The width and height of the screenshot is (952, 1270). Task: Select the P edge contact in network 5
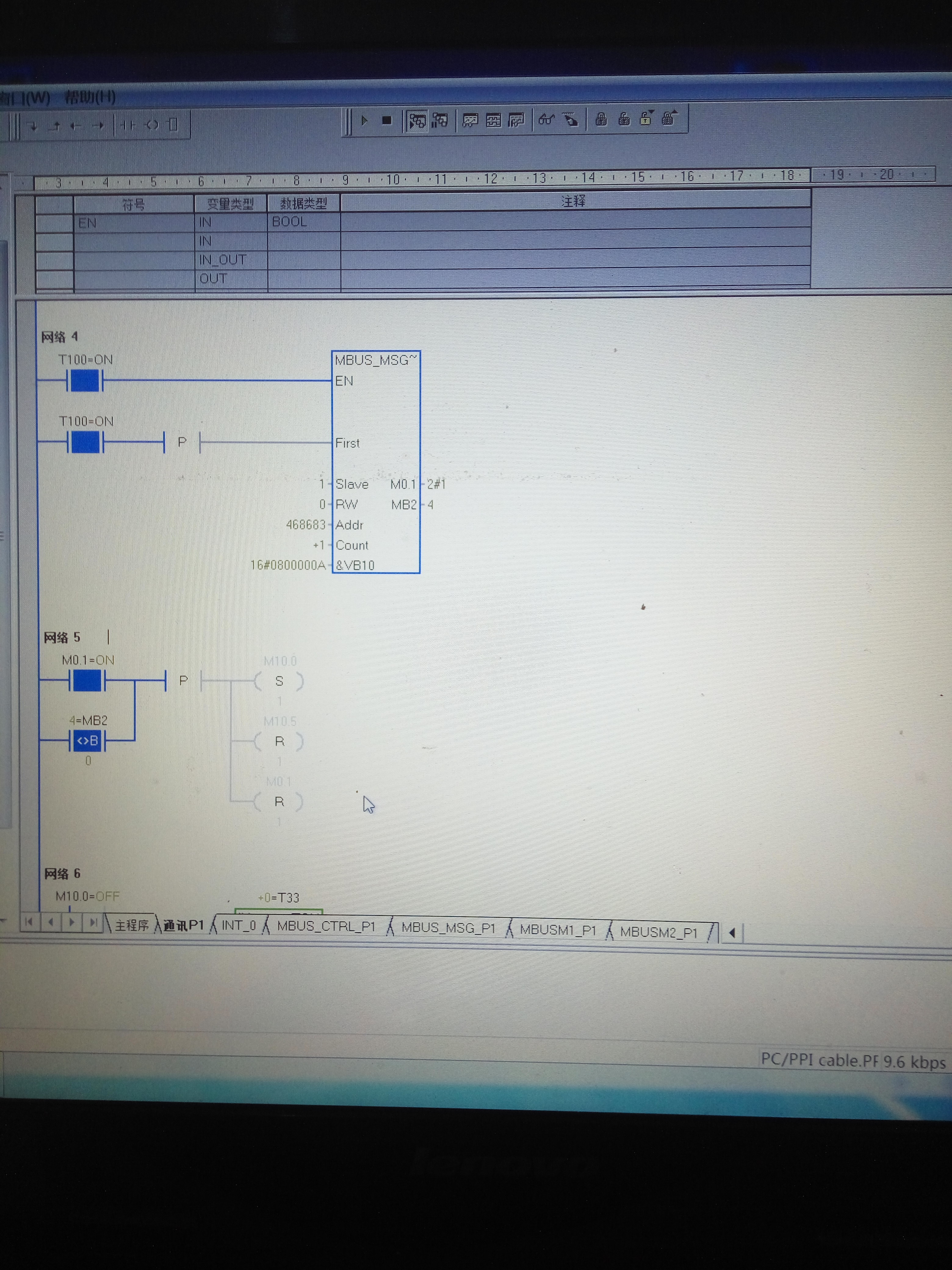click(x=184, y=680)
